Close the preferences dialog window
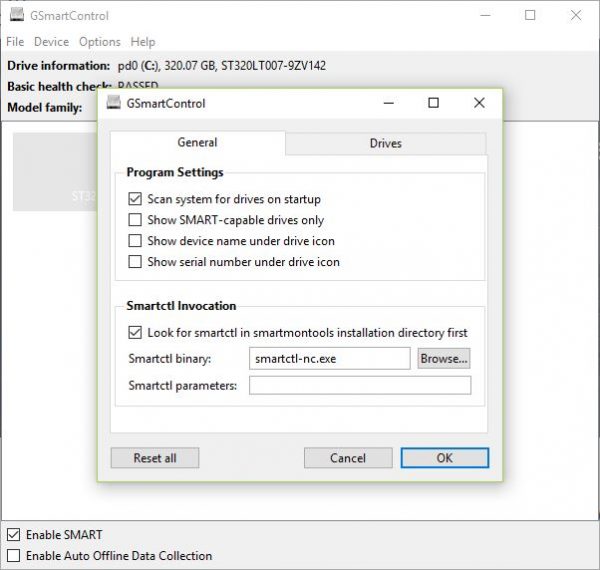 coord(479,103)
